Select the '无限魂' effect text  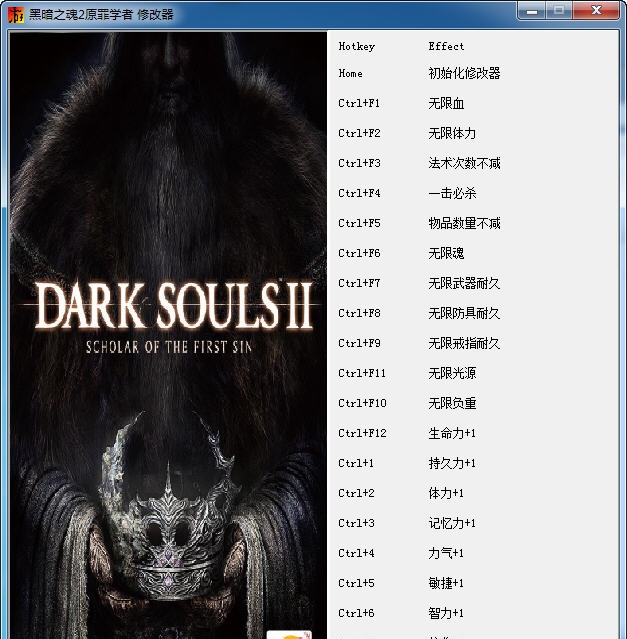point(446,253)
